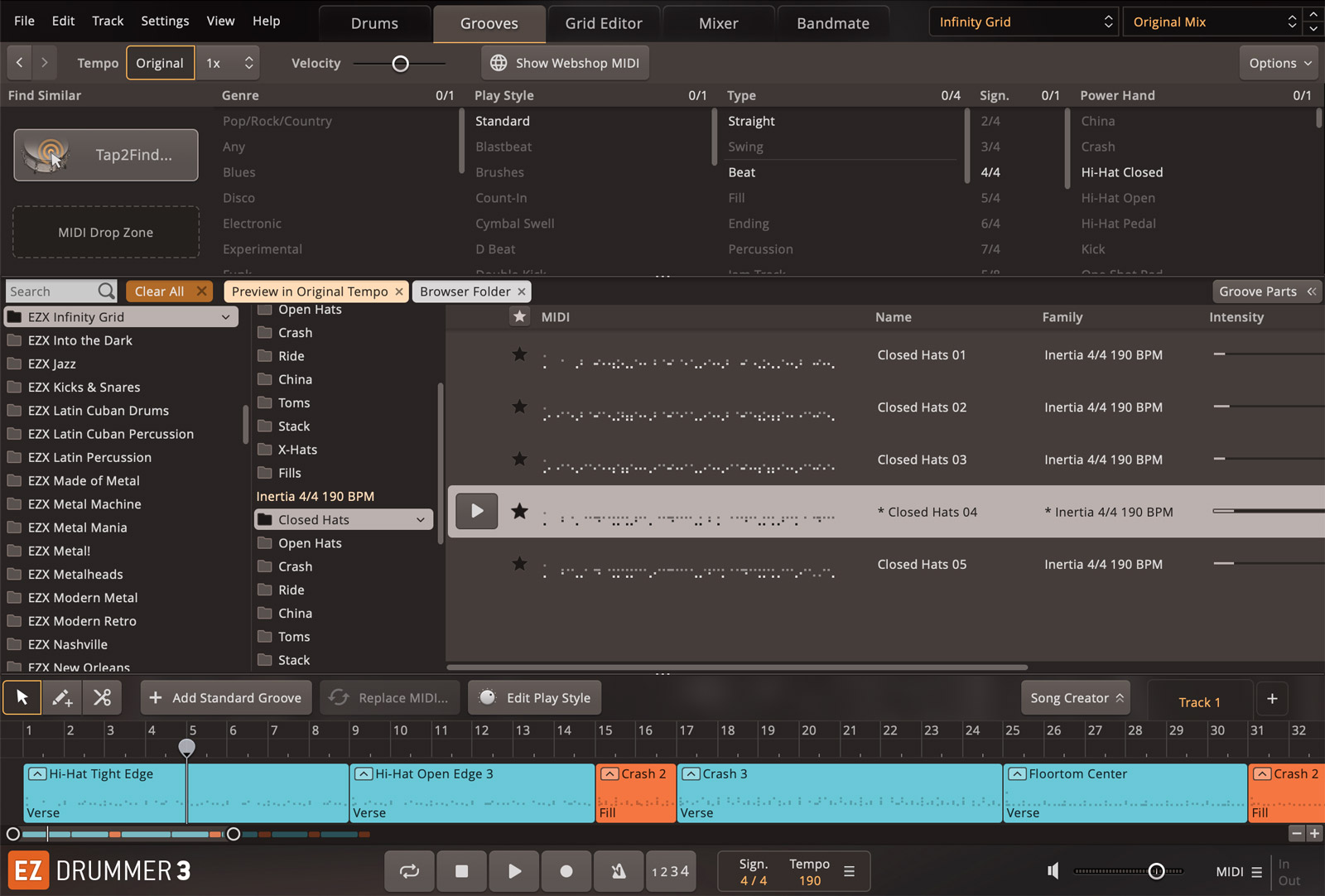Screen dimensions: 1325x896
Task: Select the scissors cut tool
Action: pos(102,698)
